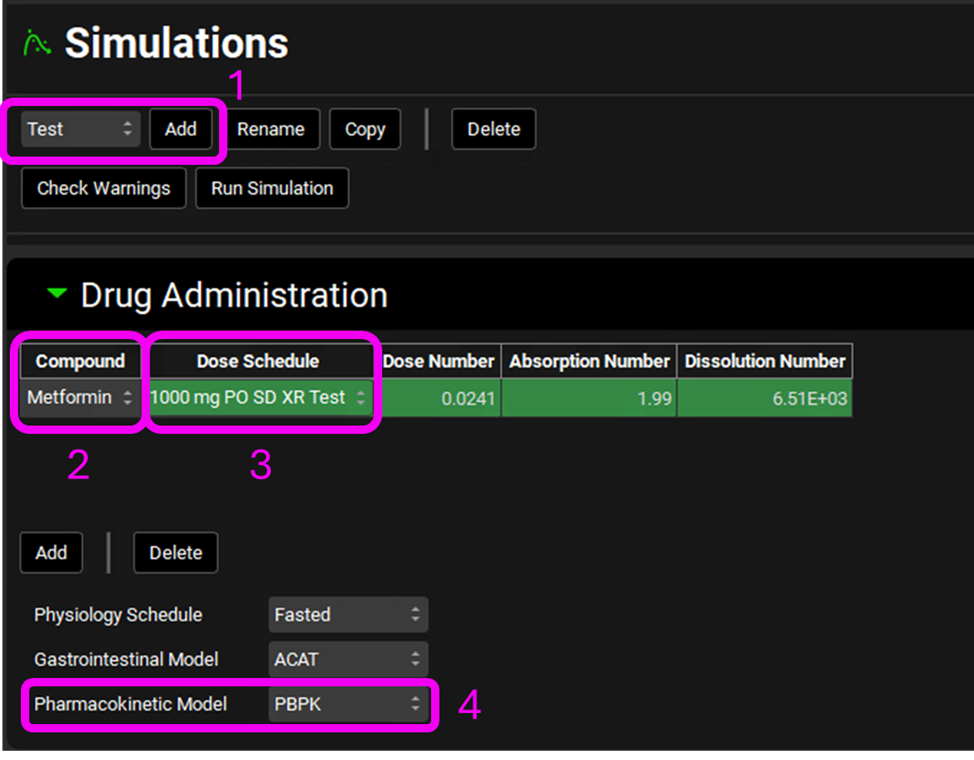Open the Metformin compound dropdown
This screenshot has height=760, width=974.
tap(80, 397)
